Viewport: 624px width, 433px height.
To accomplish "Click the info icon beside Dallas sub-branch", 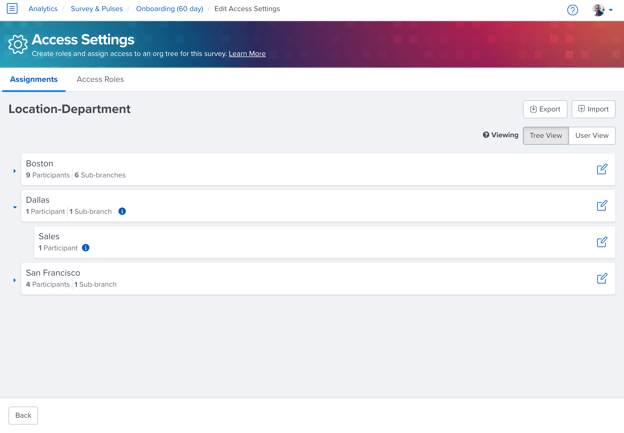I will (x=122, y=211).
